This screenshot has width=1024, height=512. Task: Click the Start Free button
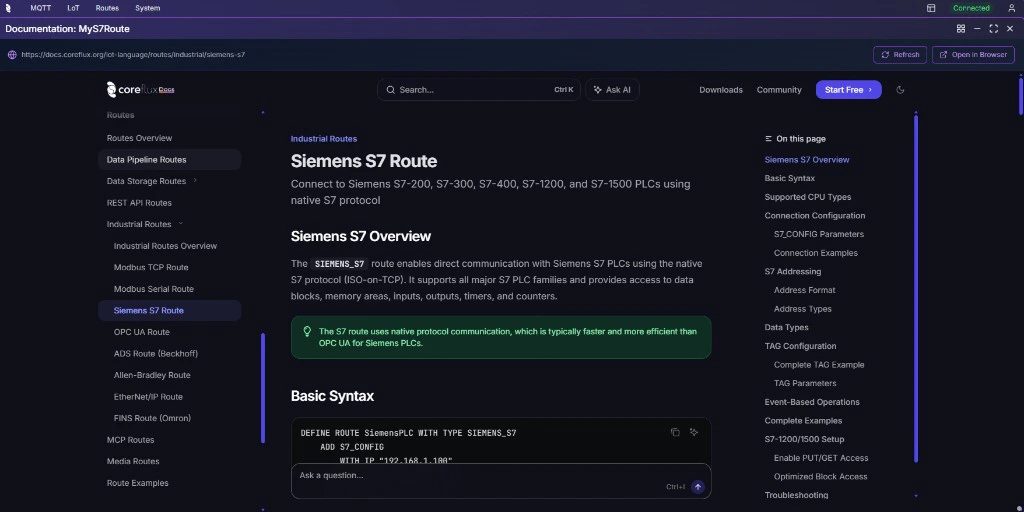(848, 89)
